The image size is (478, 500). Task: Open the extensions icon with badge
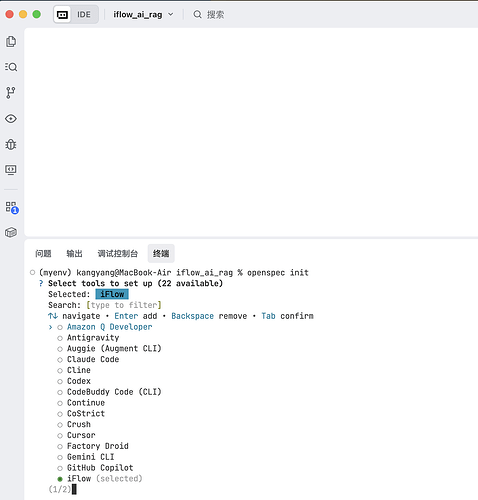click(12, 207)
